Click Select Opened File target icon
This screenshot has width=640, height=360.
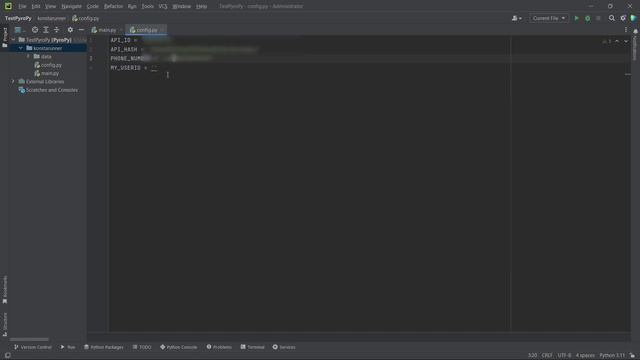point(35,30)
